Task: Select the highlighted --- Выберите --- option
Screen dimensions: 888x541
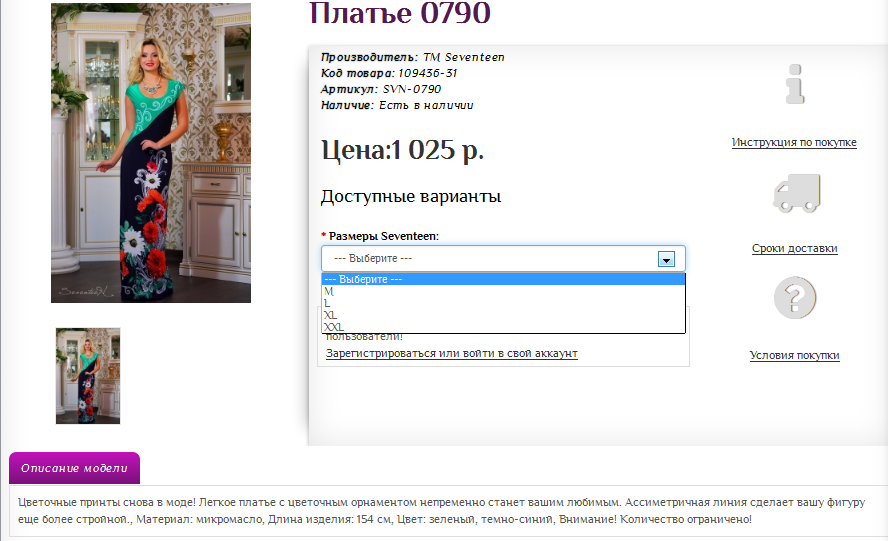Action: [x=503, y=279]
